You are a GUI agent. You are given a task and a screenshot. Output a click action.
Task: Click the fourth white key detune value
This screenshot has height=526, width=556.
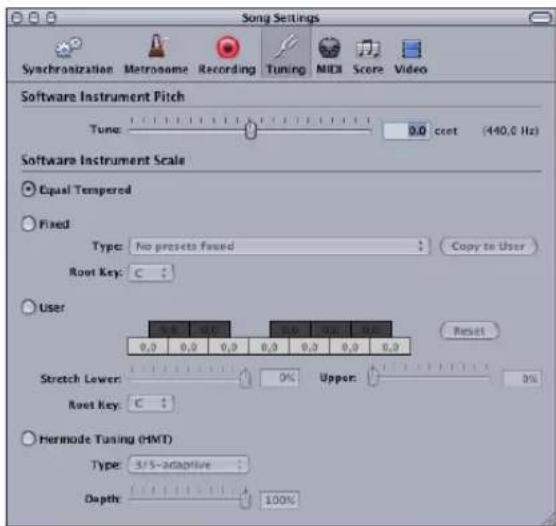[x=269, y=347]
